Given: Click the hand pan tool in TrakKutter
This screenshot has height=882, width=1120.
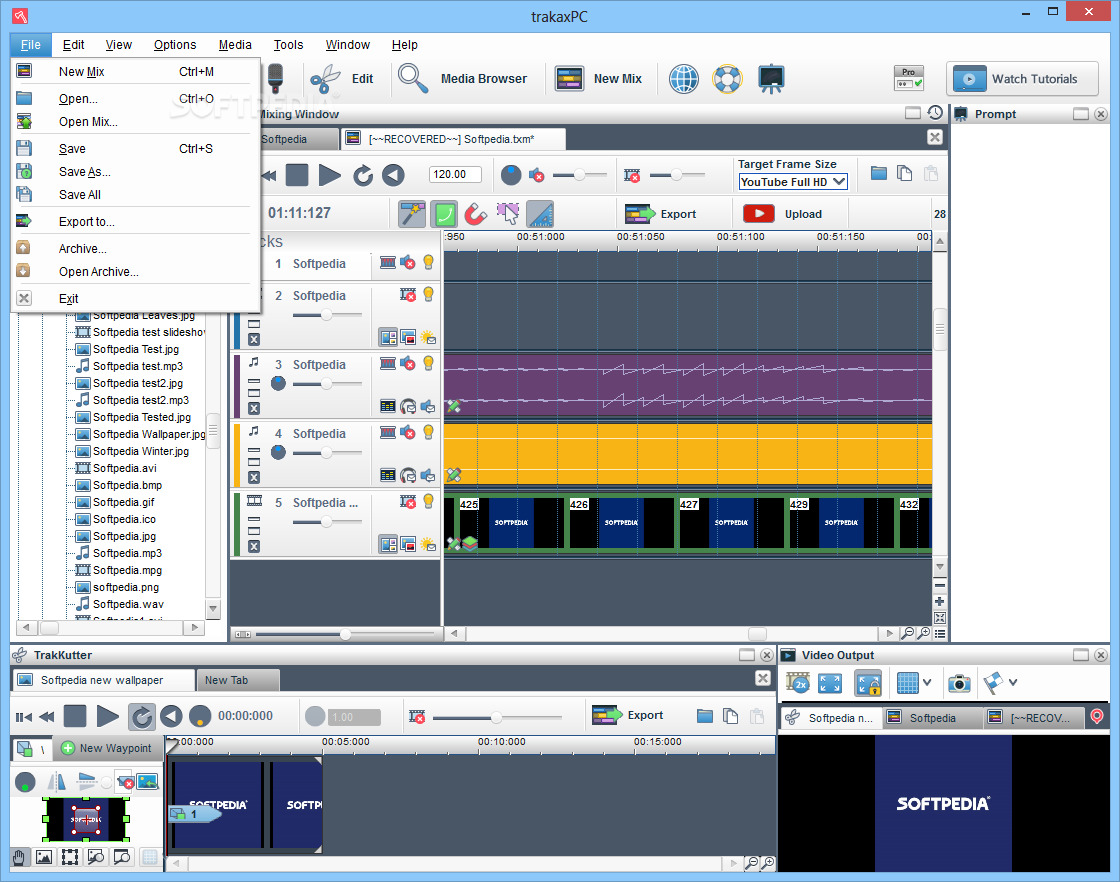Looking at the screenshot, I should (x=19, y=857).
